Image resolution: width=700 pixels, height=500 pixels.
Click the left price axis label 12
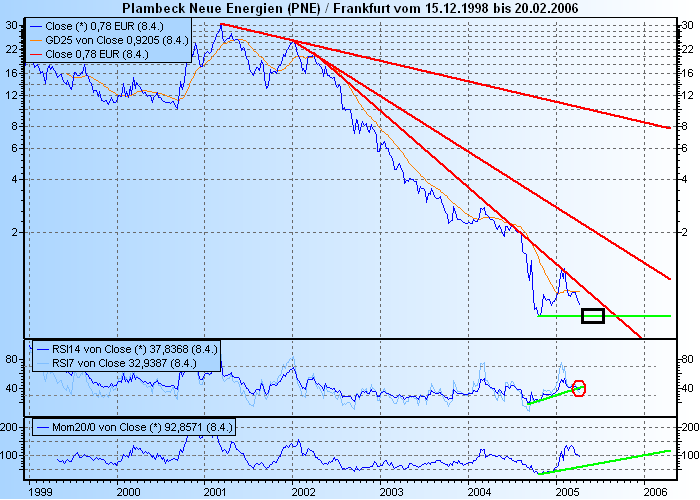[x=12, y=95]
